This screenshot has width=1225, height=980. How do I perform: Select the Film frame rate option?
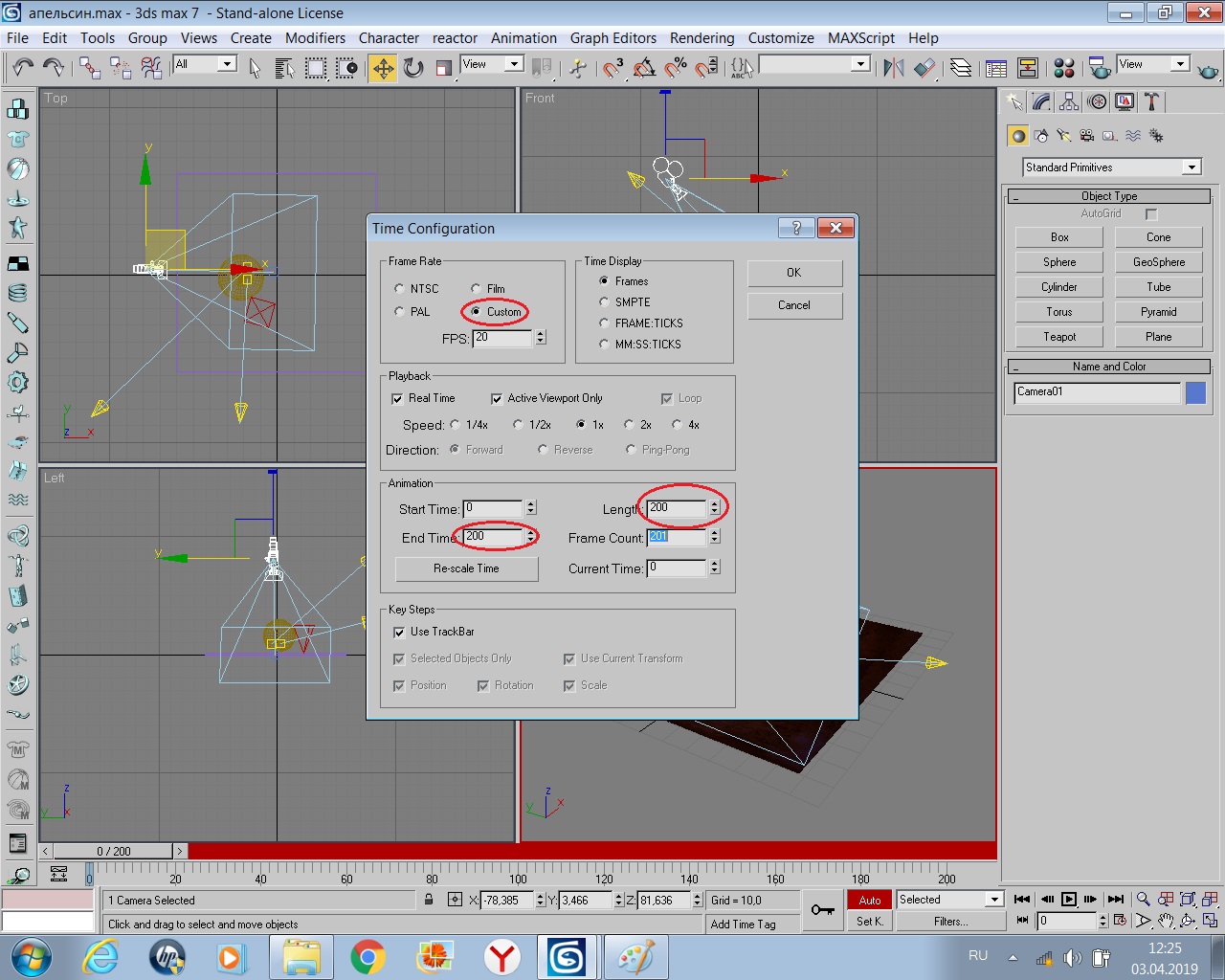click(x=476, y=288)
